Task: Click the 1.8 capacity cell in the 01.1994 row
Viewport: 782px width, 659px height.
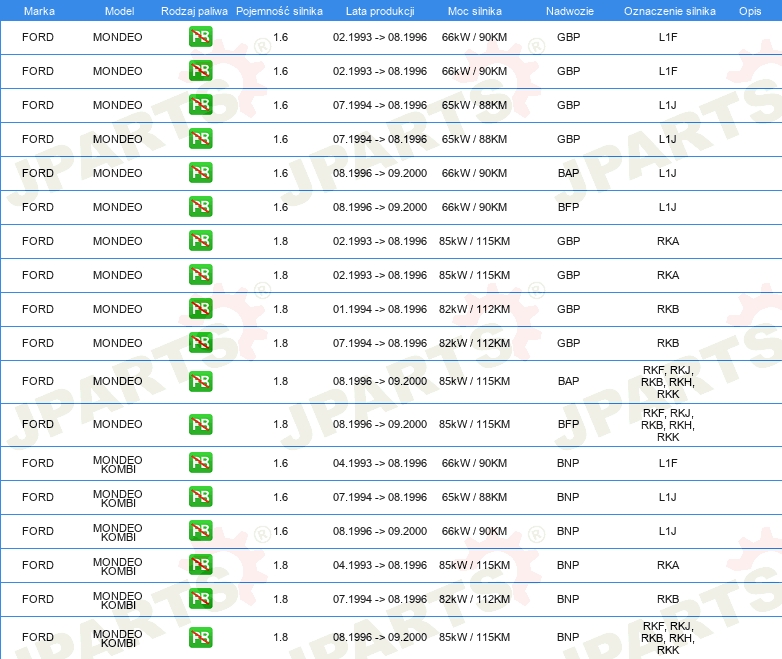Action: (x=281, y=309)
